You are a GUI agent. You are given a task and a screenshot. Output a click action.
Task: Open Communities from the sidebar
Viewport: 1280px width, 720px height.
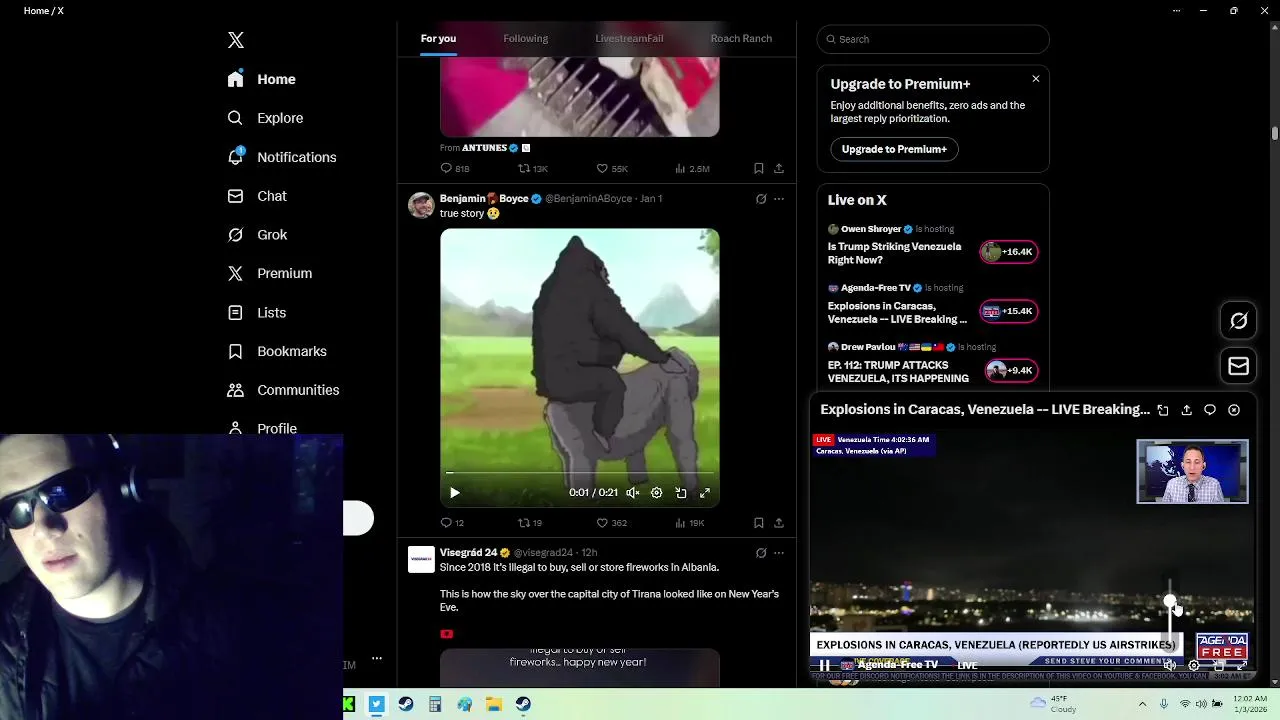(283, 390)
